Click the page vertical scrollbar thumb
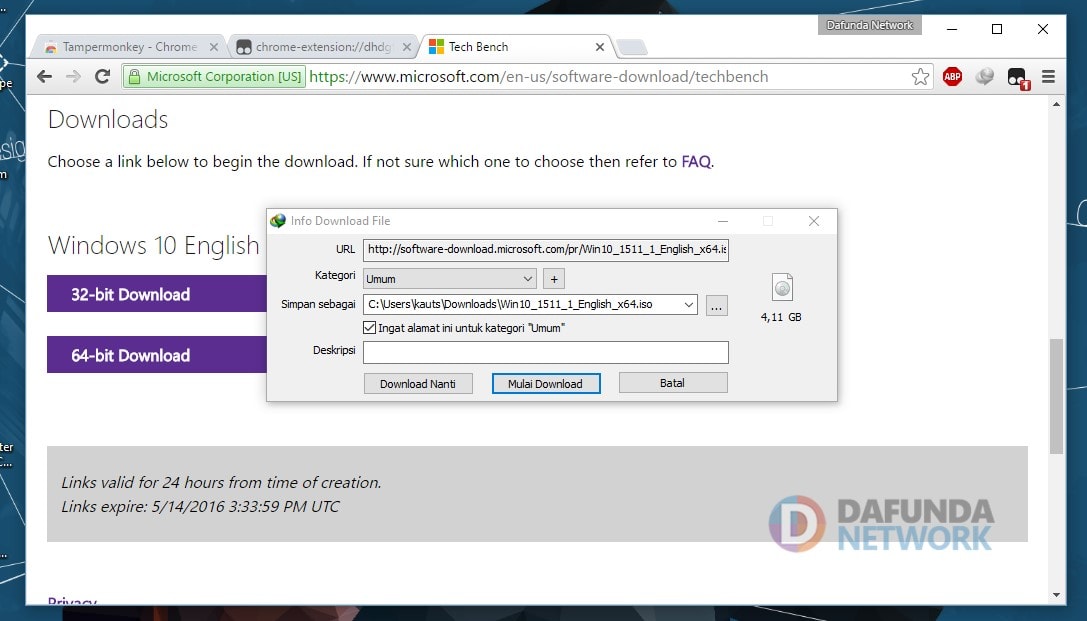 pyautogui.click(x=1056, y=396)
